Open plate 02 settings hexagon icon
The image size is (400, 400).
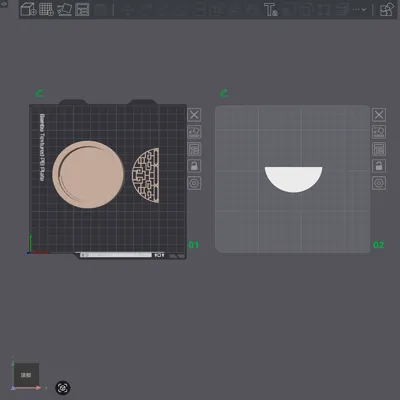tap(379, 183)
